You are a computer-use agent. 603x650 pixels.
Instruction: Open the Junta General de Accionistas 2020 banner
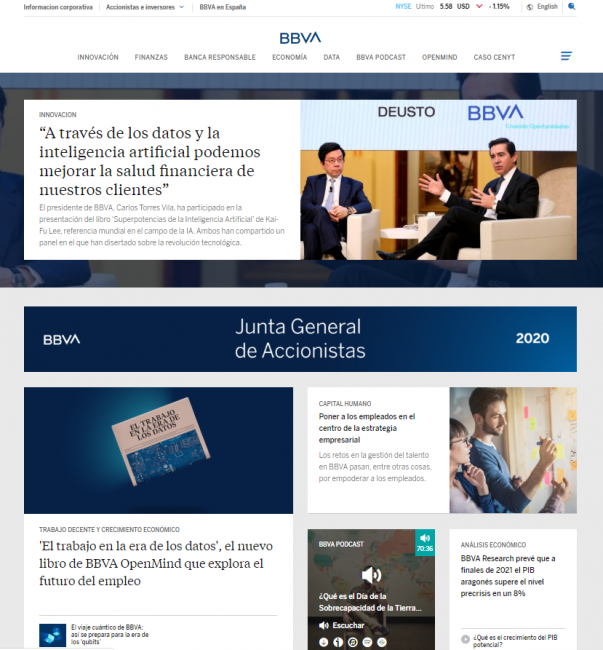300,339
